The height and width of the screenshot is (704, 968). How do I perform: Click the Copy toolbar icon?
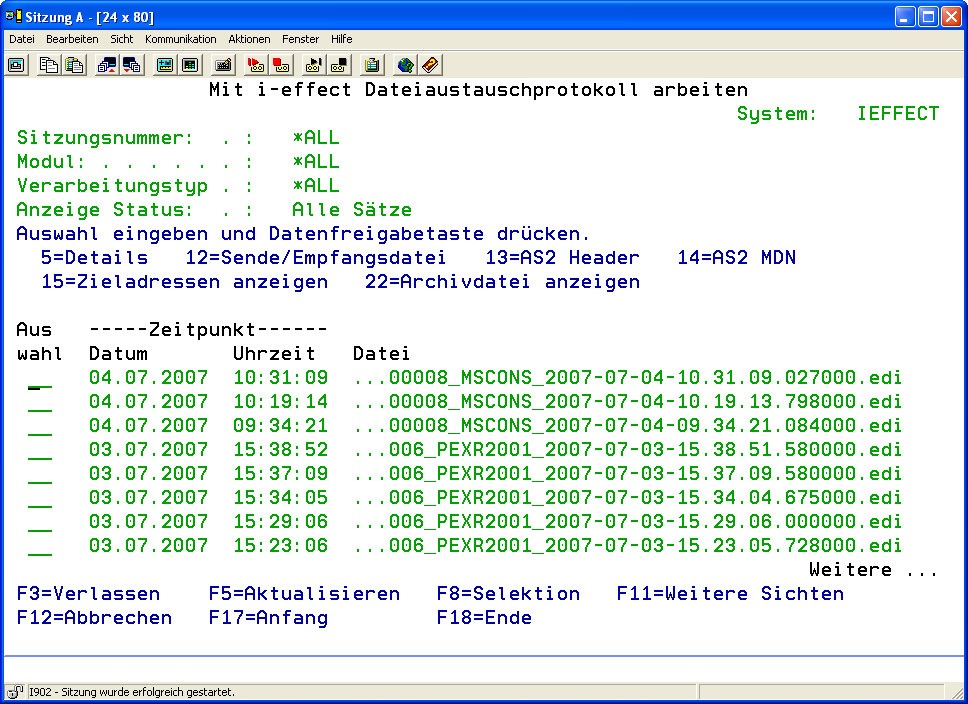tap(49, 65)
